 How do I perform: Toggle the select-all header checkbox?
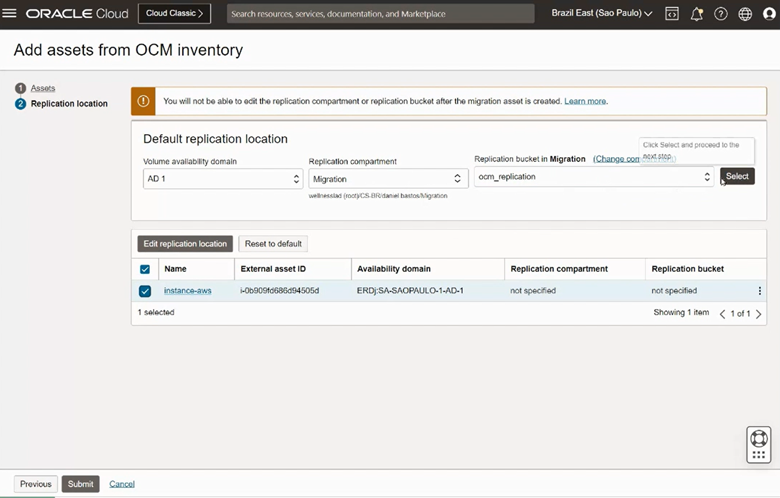[x=145, y=269]
